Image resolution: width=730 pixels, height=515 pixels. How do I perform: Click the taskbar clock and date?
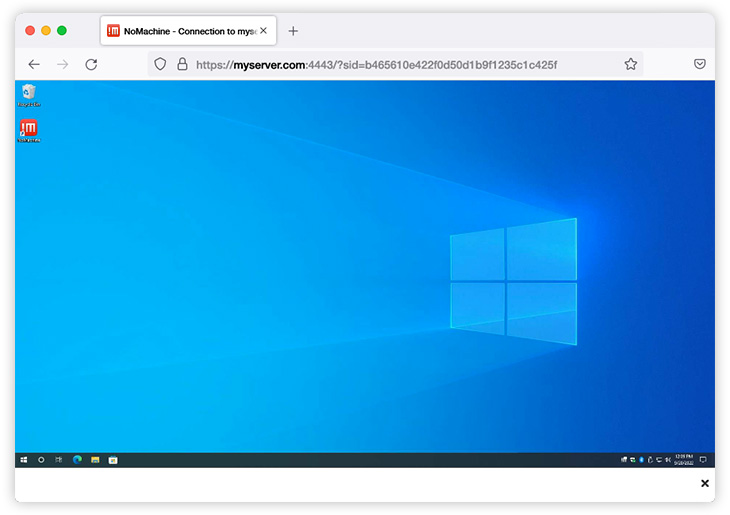pos(684,460)
